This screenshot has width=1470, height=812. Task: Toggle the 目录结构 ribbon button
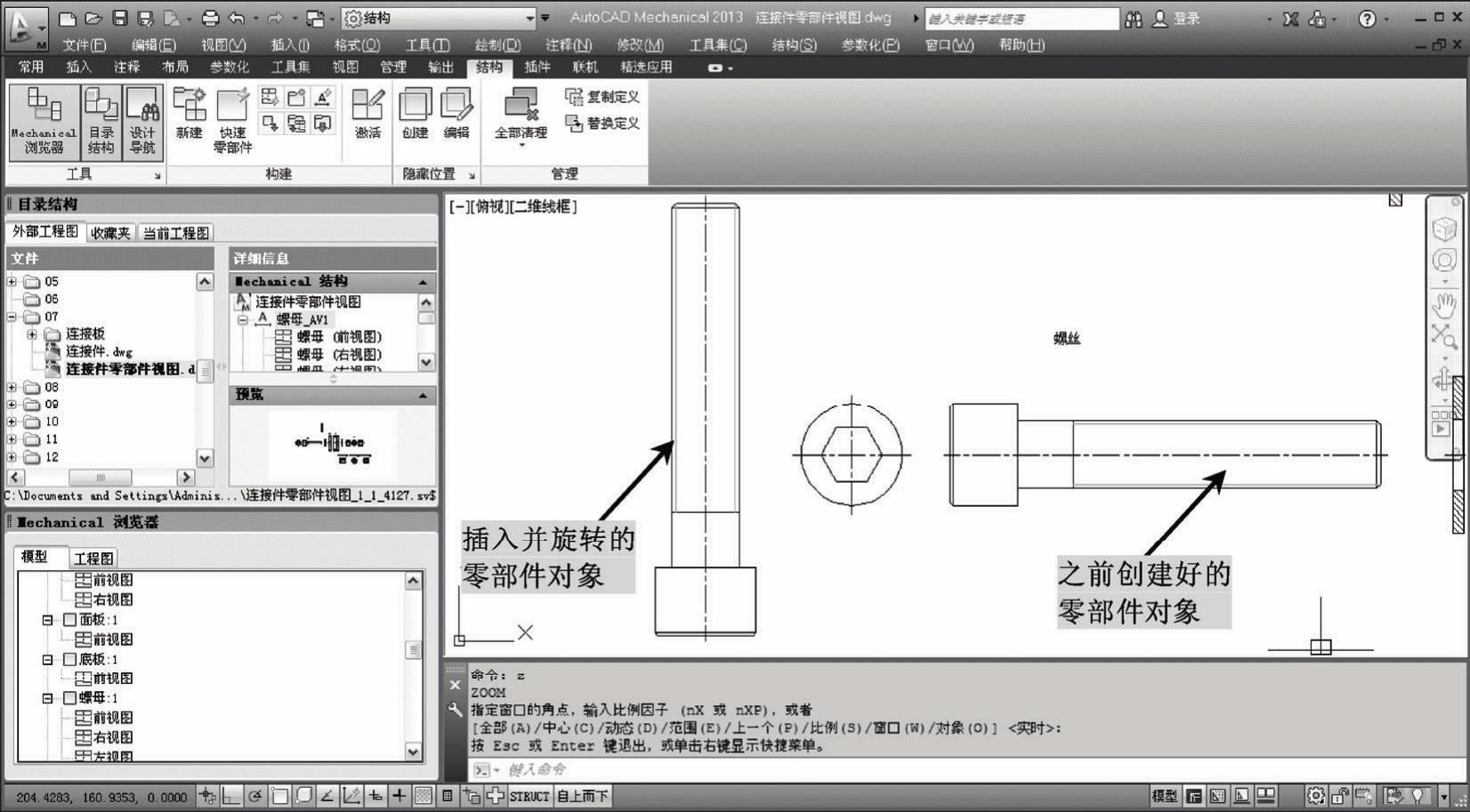(x=101, y=122)
